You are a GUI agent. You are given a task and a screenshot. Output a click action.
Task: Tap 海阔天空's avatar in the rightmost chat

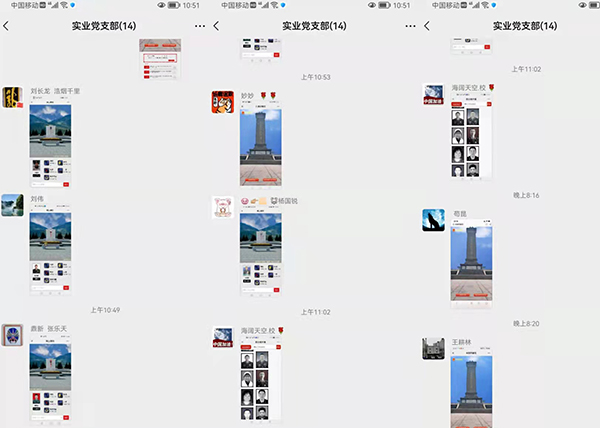[x=433, y=95]
